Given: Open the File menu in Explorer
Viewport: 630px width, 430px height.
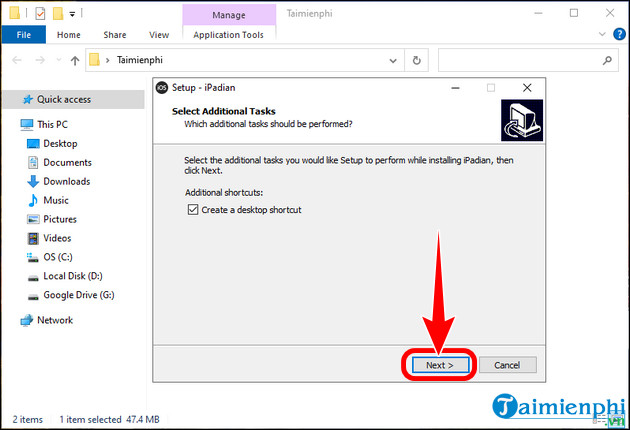Looking at the screenshot, I should [x=24, y=35].
